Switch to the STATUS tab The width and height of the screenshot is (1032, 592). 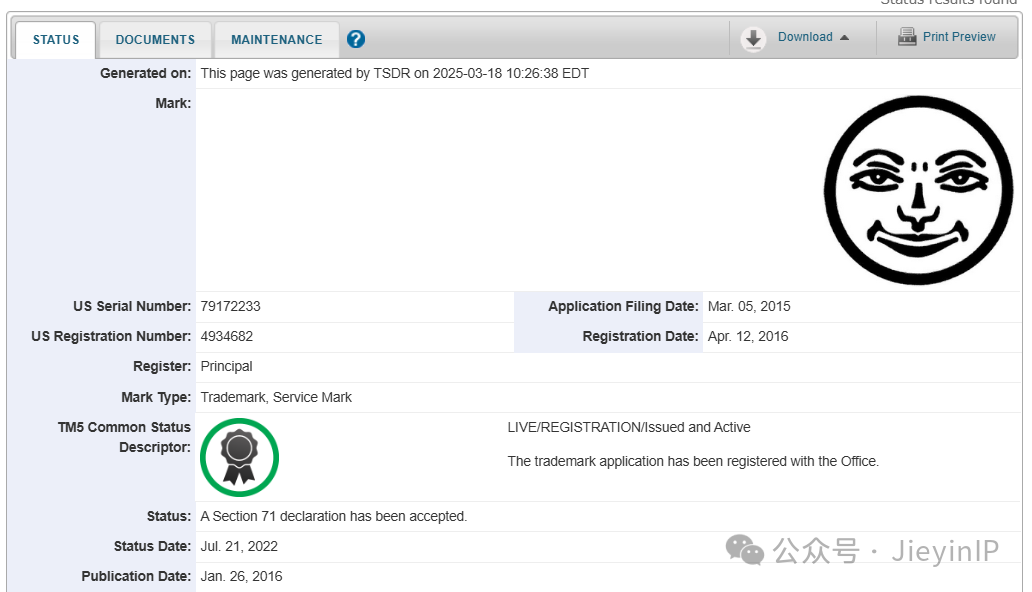[56, 40]
